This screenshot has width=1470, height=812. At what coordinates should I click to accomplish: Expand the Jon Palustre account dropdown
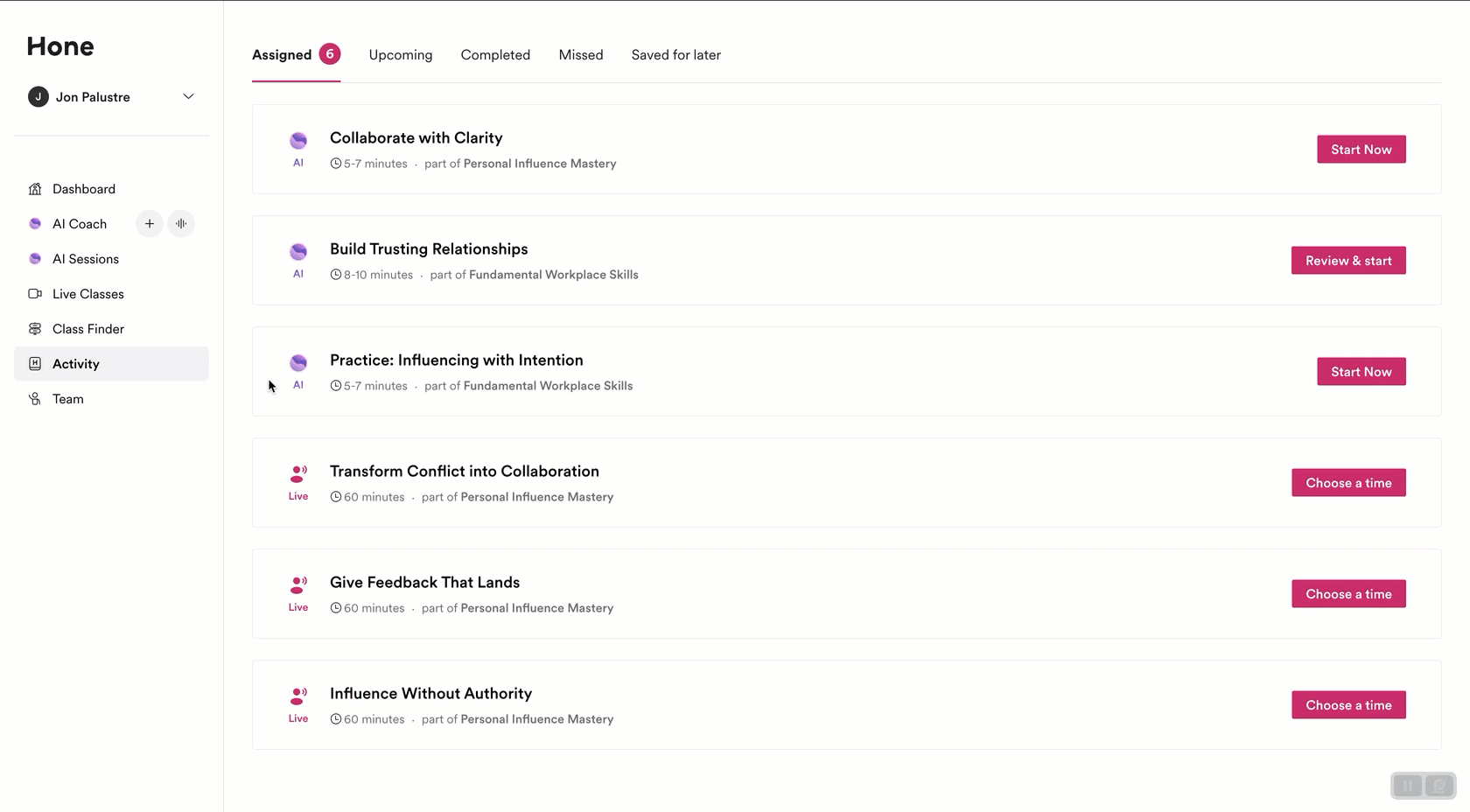point(187,97)
